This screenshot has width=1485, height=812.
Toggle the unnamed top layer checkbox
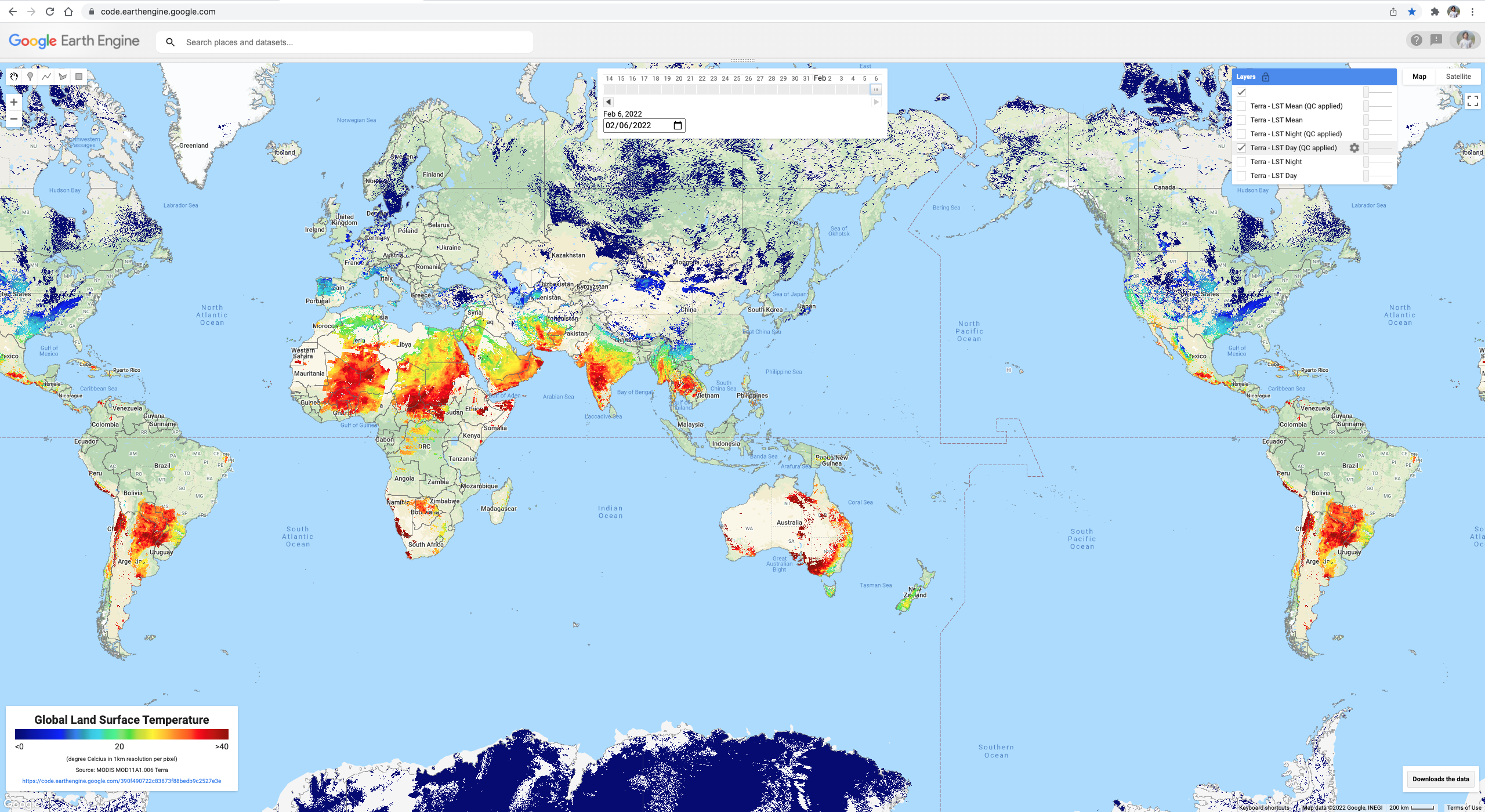[x=1241, y=92]
